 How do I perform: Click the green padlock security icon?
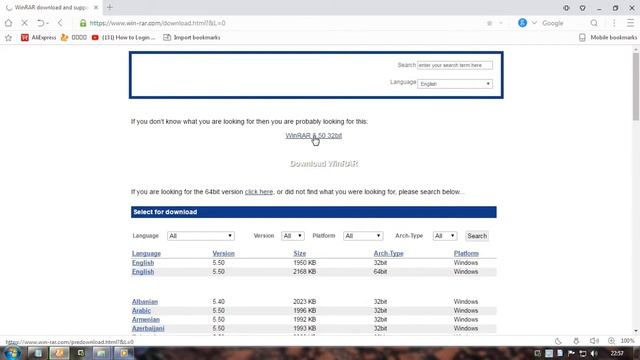tap(83, 23)
